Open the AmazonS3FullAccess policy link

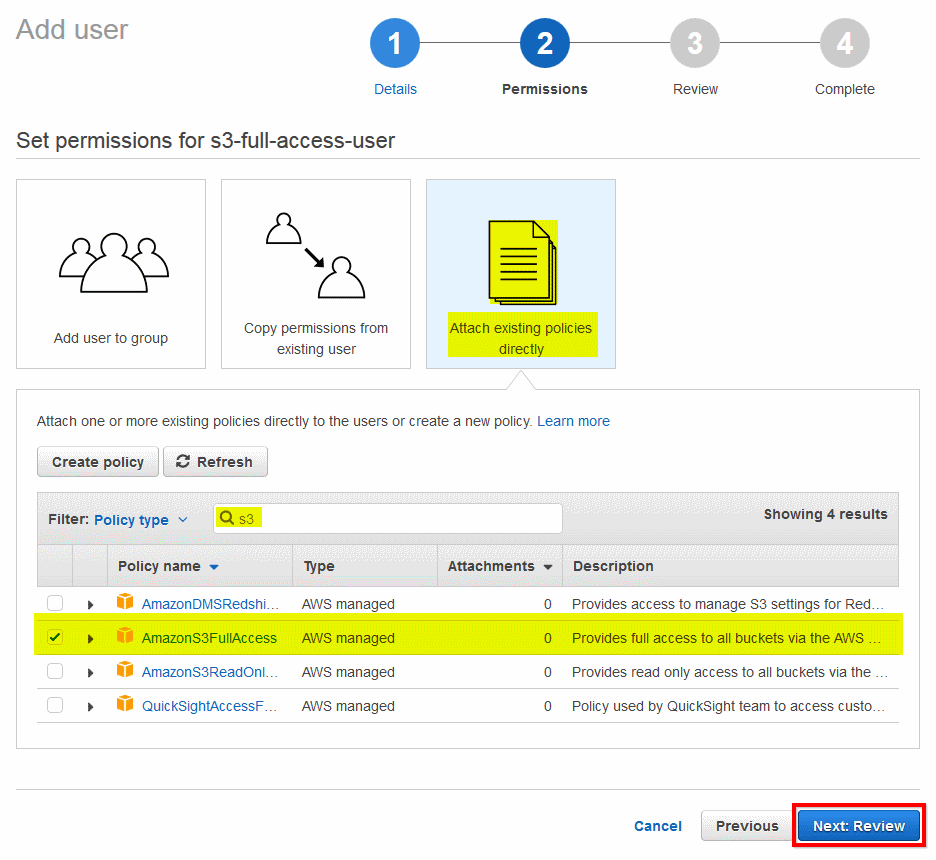(209, 638)
